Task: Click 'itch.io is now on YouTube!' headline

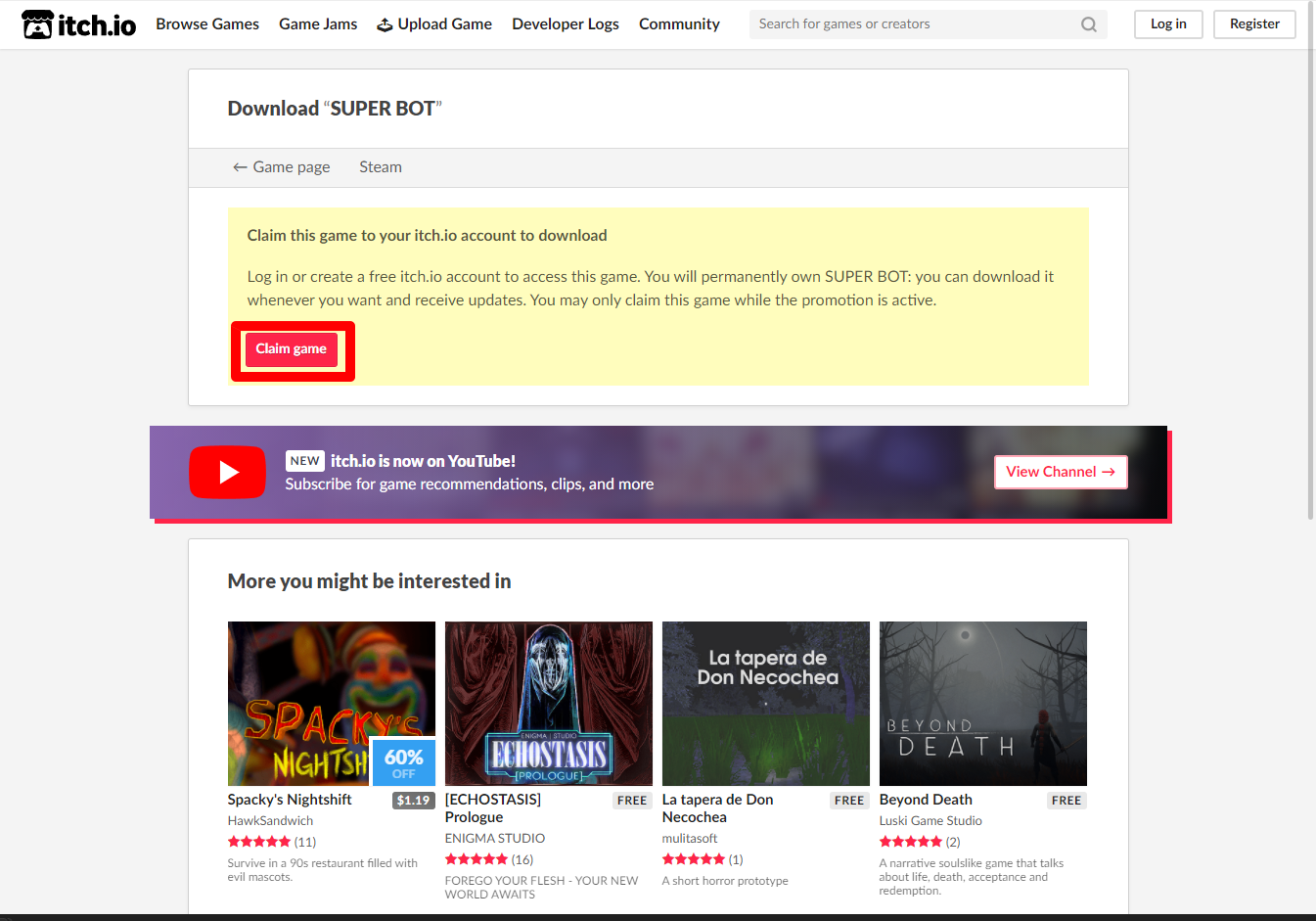Action: click(x=423, y=461)
